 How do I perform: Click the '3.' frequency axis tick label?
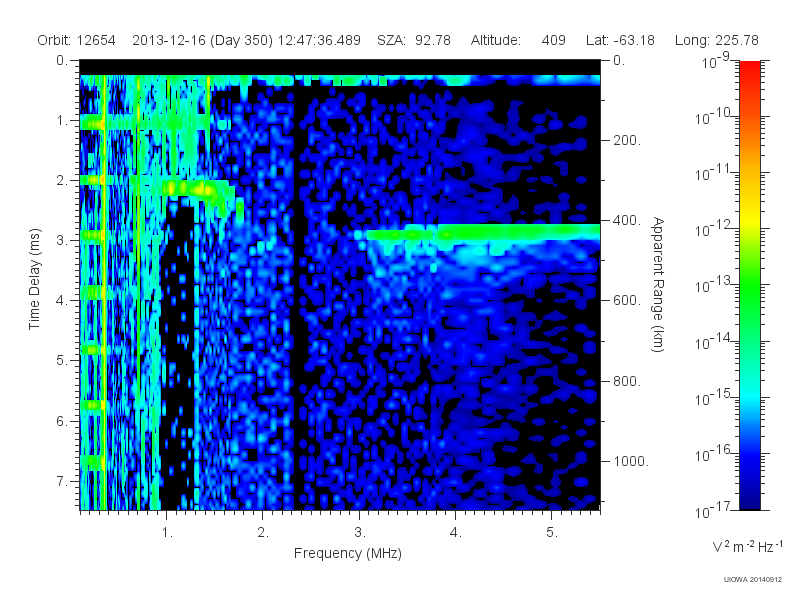(x=360, y=533)
